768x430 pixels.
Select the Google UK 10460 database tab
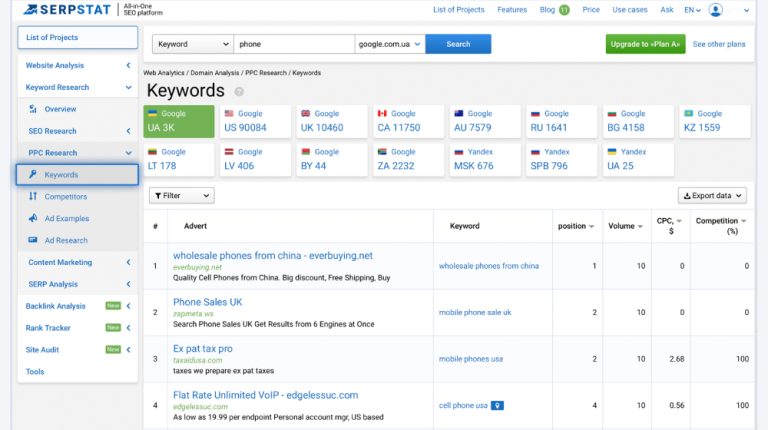coord(332,121)
